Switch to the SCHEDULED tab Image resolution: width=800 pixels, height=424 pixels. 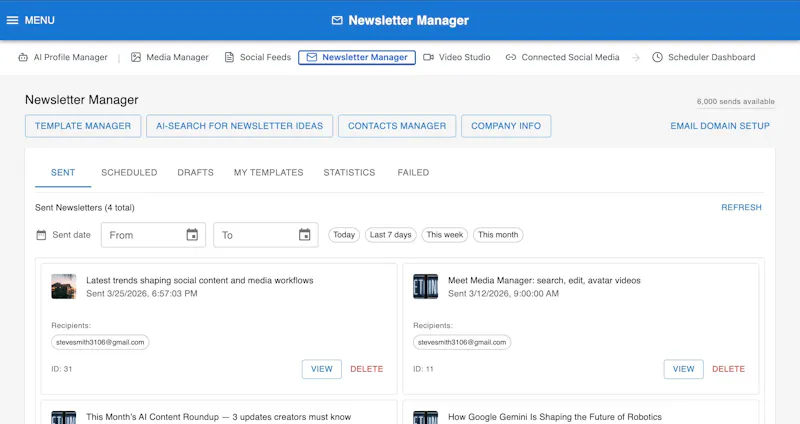coord(129,172)
